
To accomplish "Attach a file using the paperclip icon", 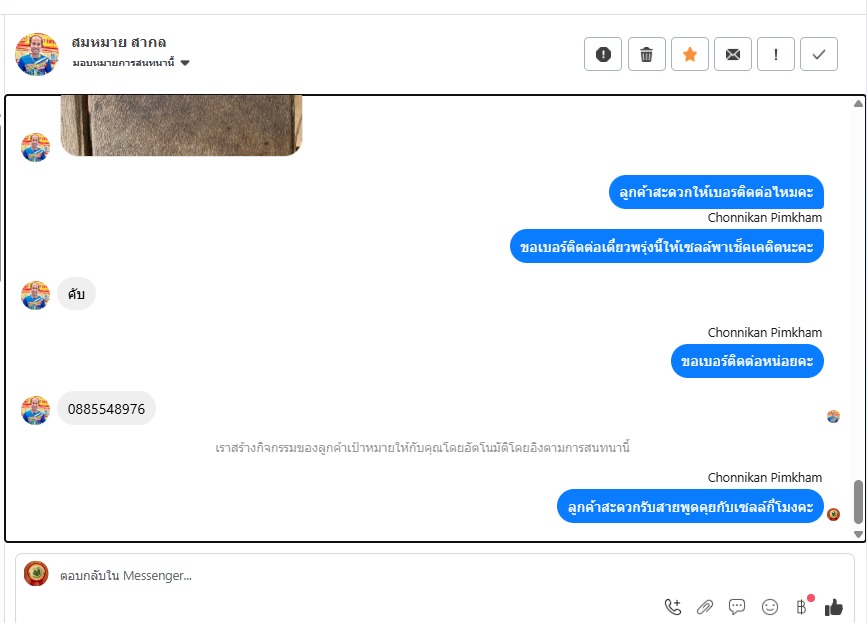I will click(705, 607).
